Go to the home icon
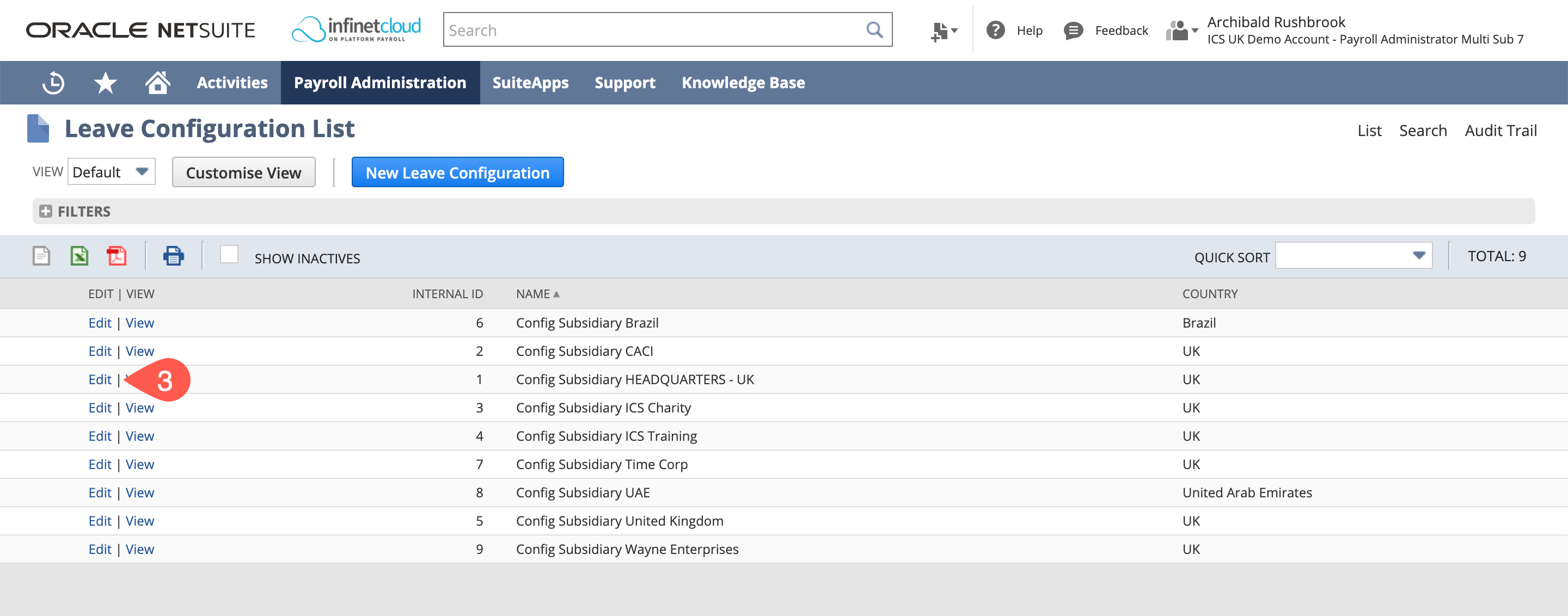Screen dimensions: 1568x616 click(x=157, y=82)
